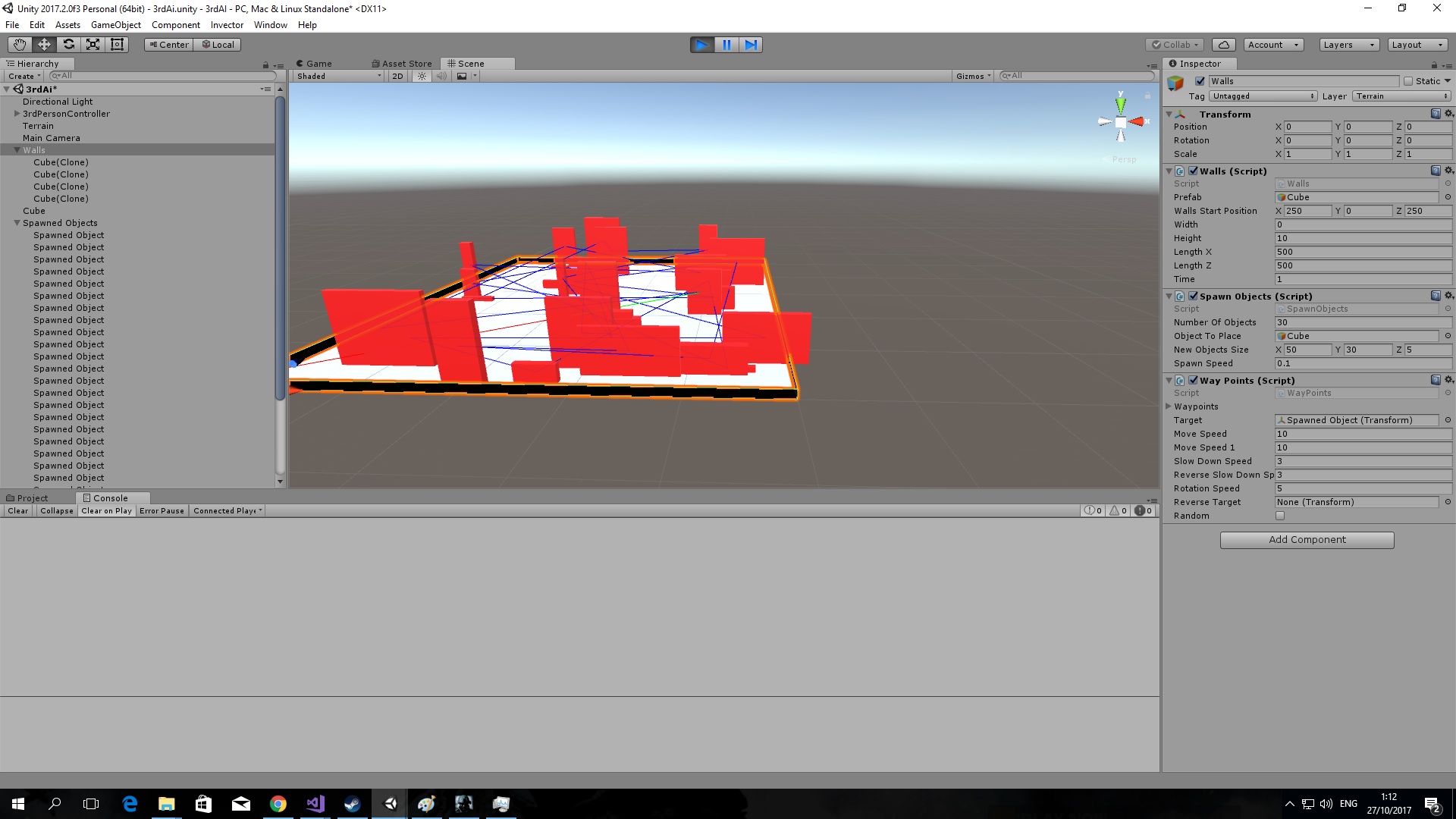Open the Shaded draw mode dropdown
This screenshot has width=1456, height=819.
[x=339, y=76]
